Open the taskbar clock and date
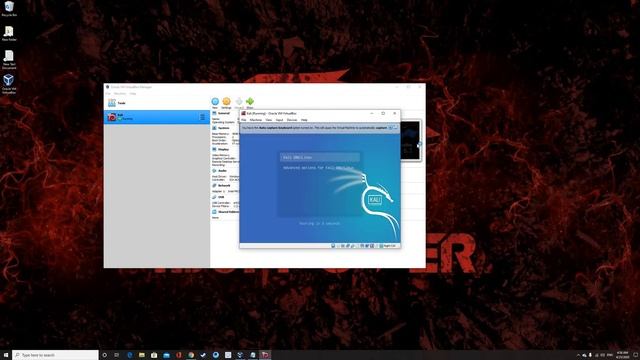This screenshot has height=360, width=640. [x=622, y=355]
